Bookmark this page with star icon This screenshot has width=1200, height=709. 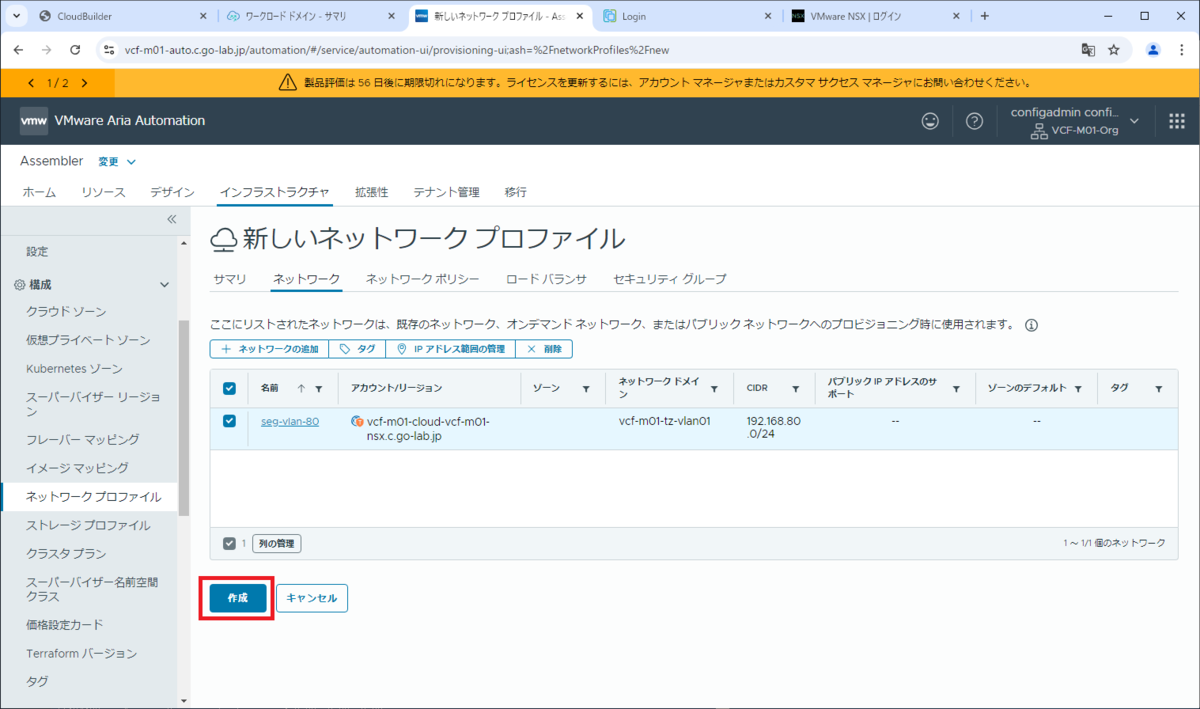pos(1114,49)
